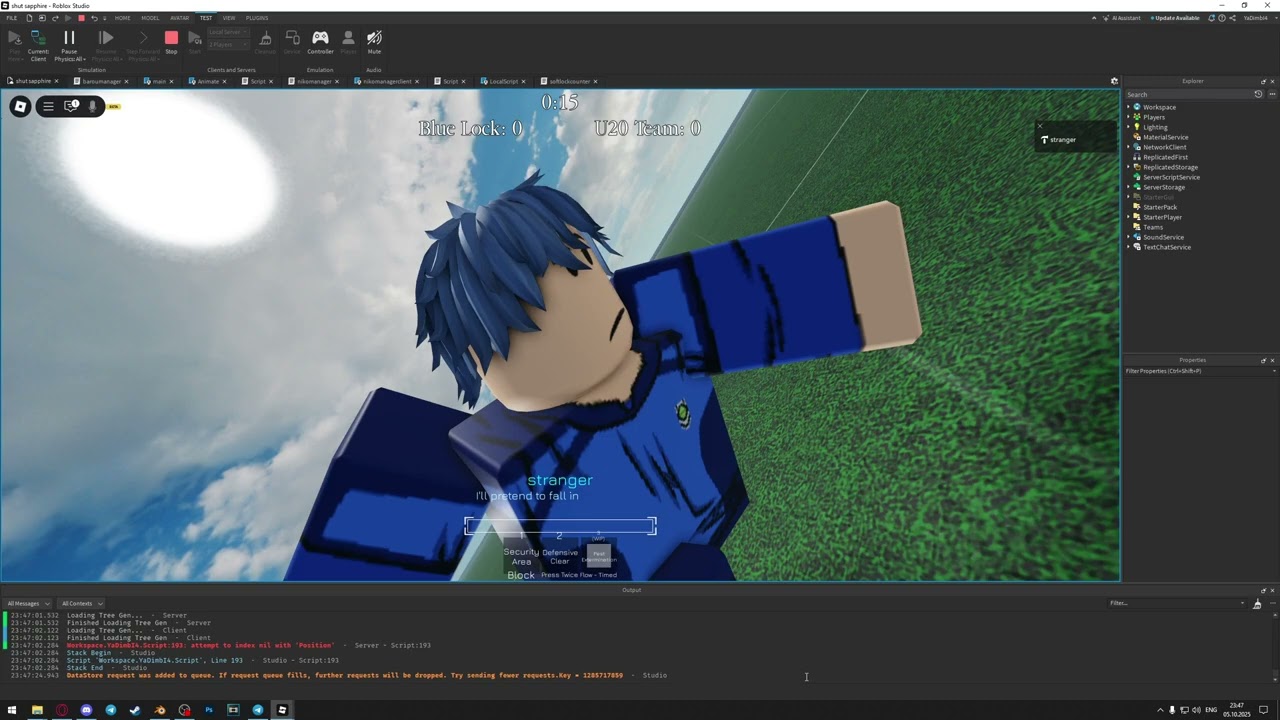Click the Filter Properties input field
Screen dimensions: 1280x720
(1199, 371)
